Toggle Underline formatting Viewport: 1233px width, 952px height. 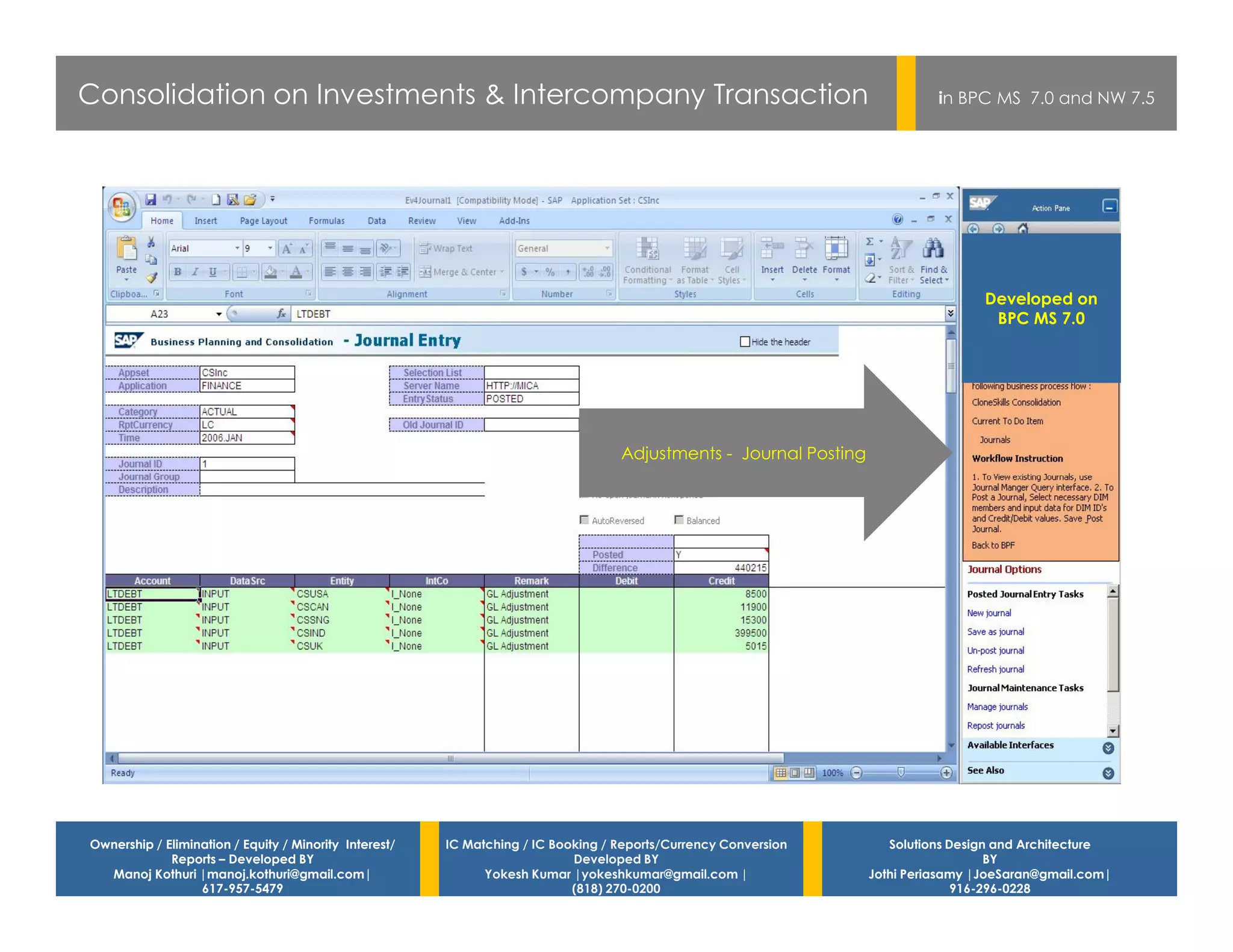coord(213,272)
